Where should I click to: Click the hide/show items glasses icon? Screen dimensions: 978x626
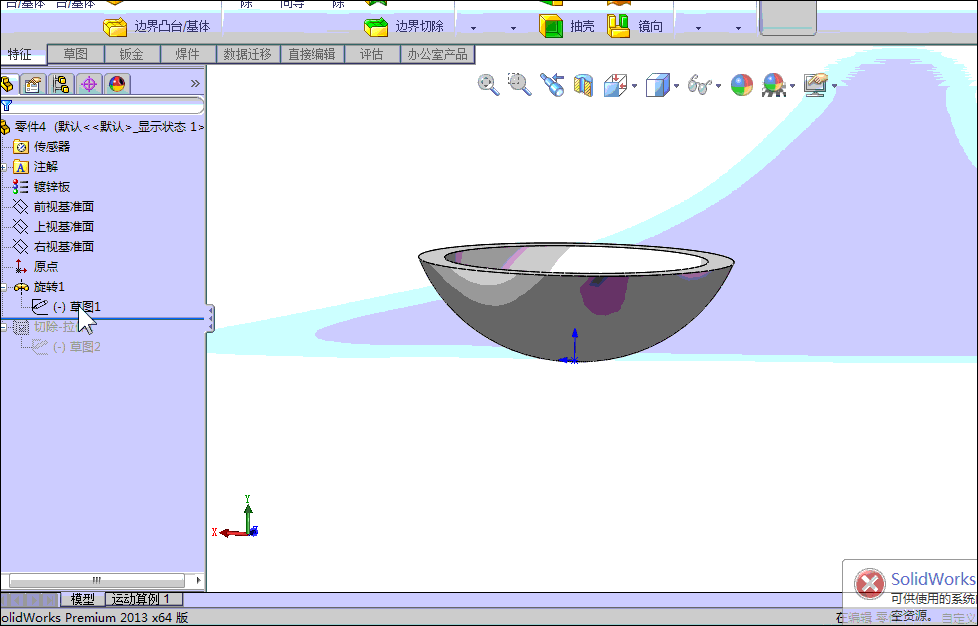point(700,84)
